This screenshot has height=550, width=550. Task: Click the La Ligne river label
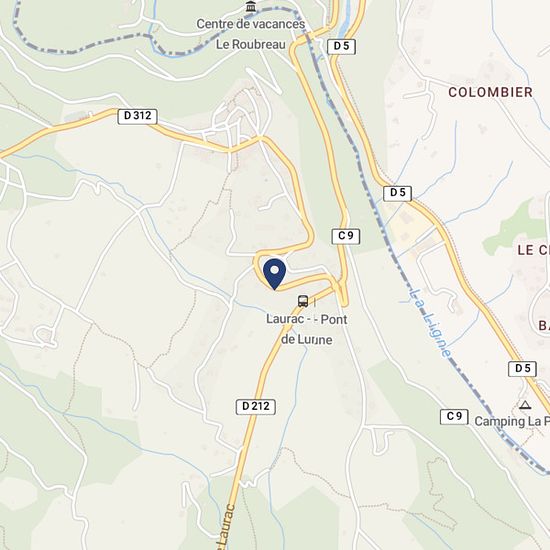tap(431, 323)
